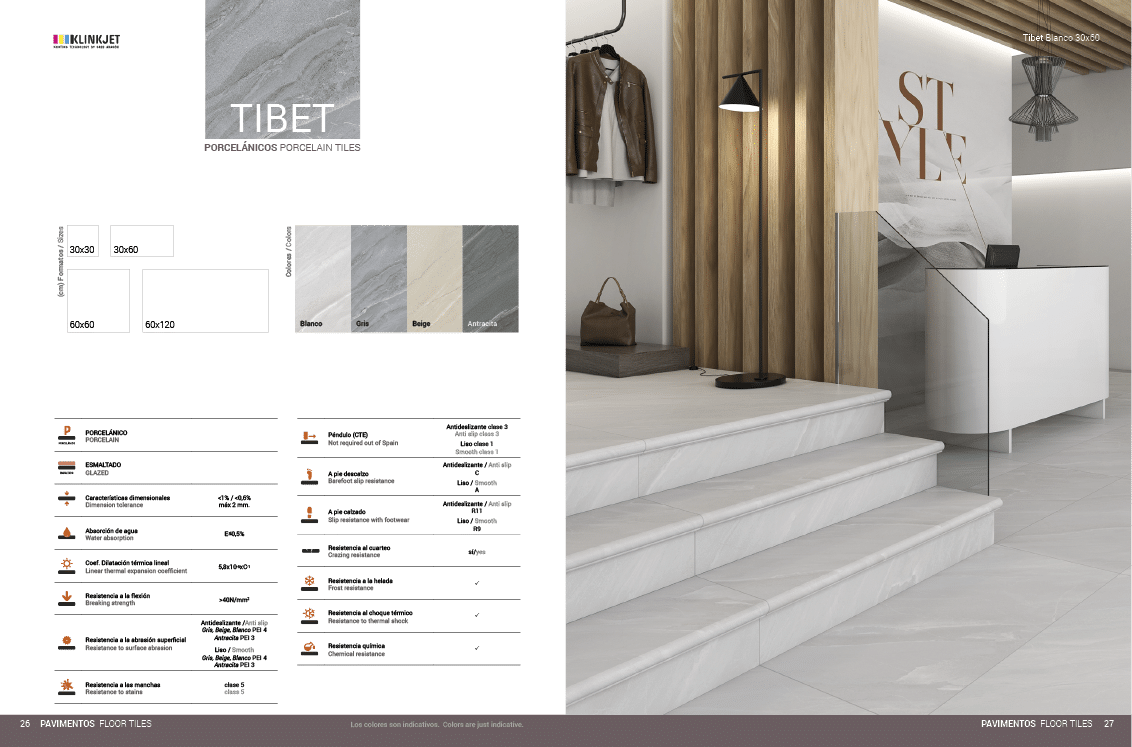Click the Péndulo (DTS) icon

(310, 437)
